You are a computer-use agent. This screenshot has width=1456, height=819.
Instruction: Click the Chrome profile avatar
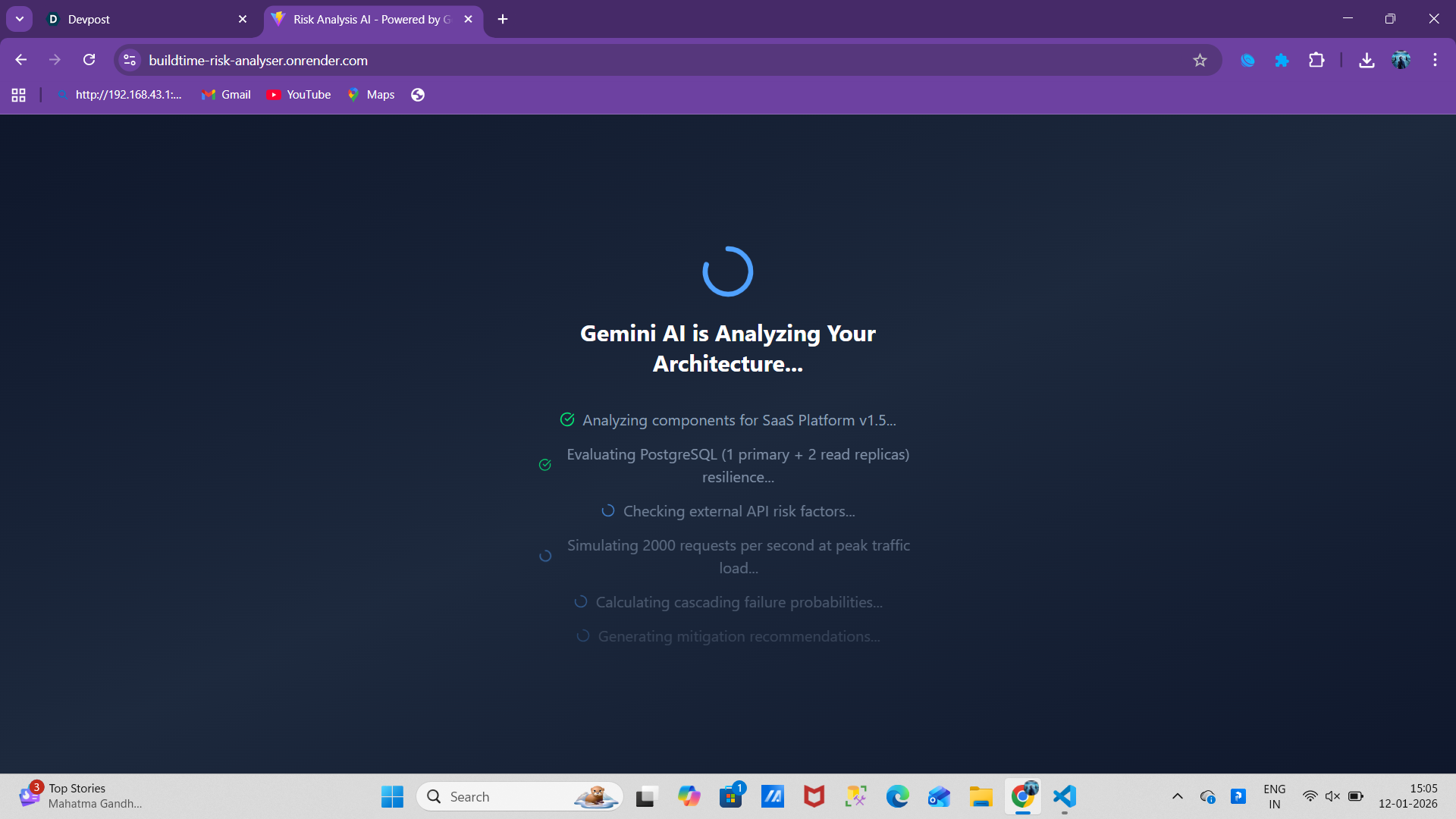click(x=1401, y=60)
